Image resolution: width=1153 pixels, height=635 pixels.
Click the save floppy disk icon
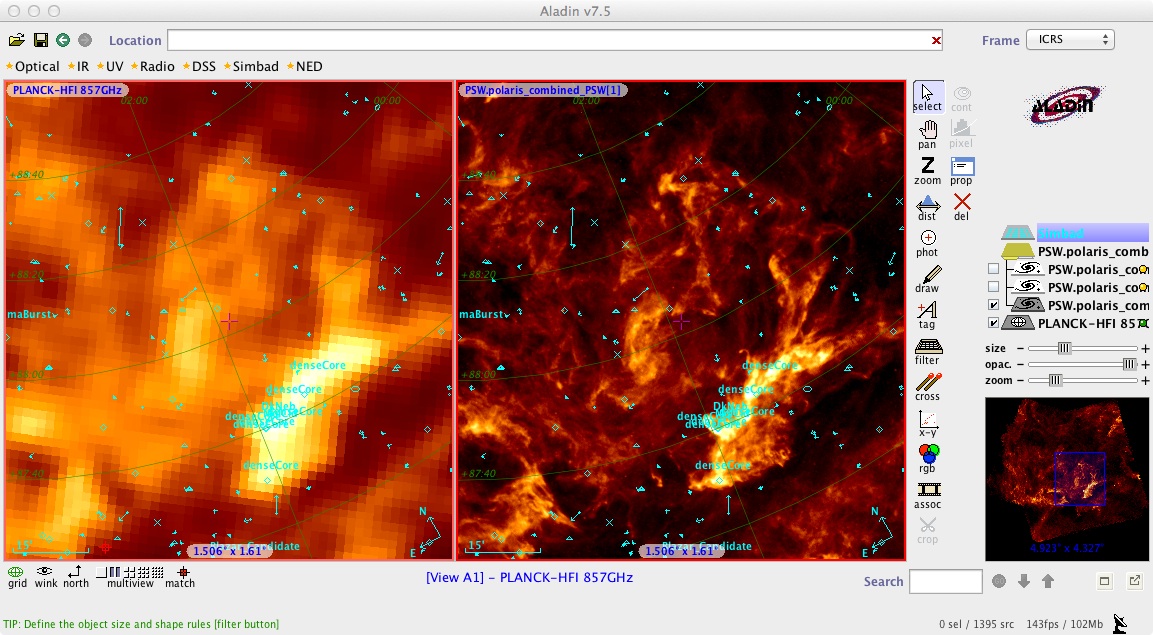(x=40, y=40)
